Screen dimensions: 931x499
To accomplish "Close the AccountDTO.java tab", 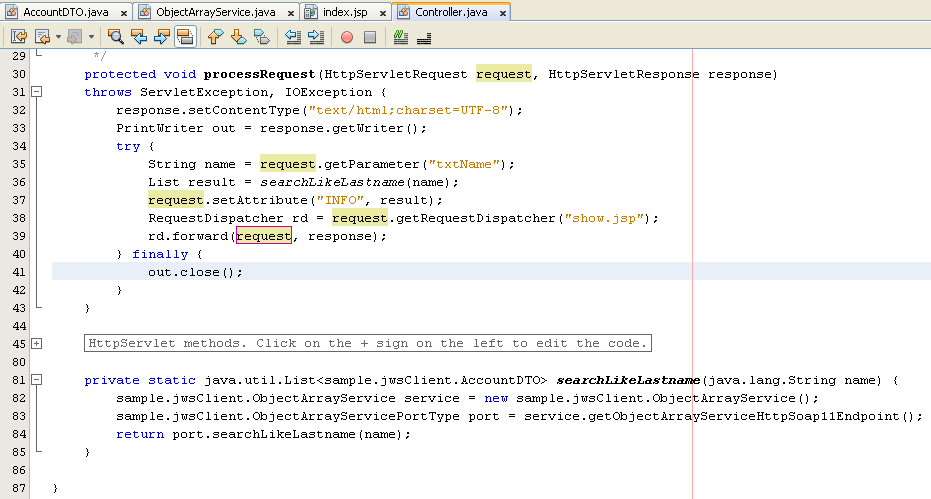I will point(124,13).
